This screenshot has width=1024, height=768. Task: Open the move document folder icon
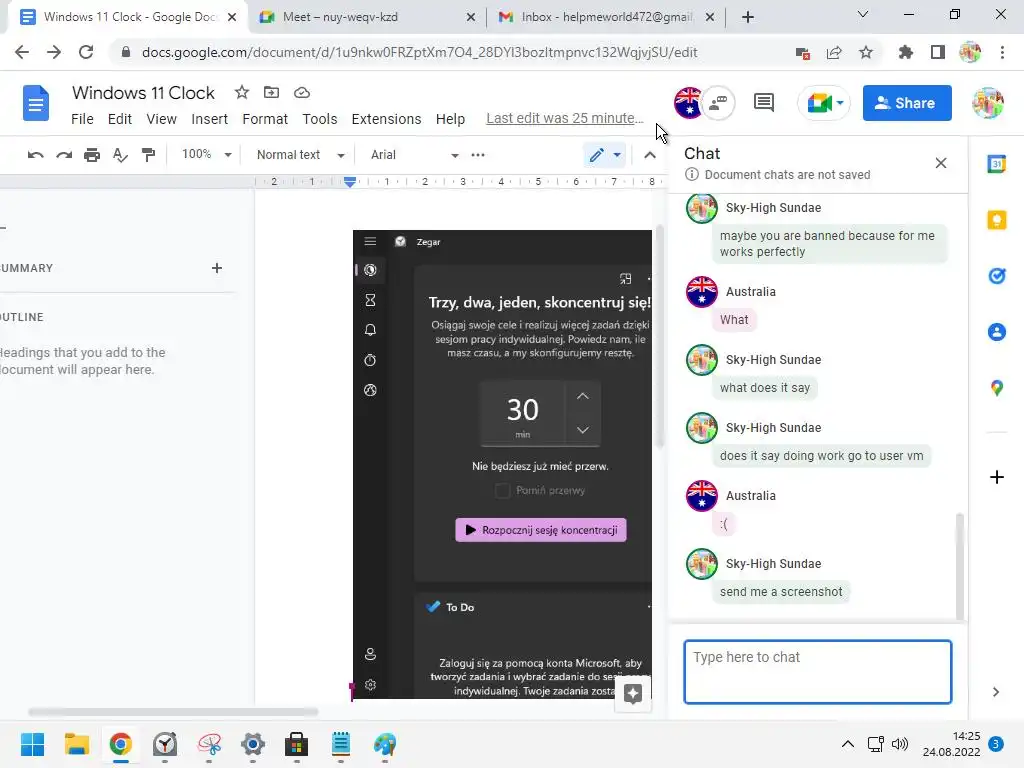271,93
